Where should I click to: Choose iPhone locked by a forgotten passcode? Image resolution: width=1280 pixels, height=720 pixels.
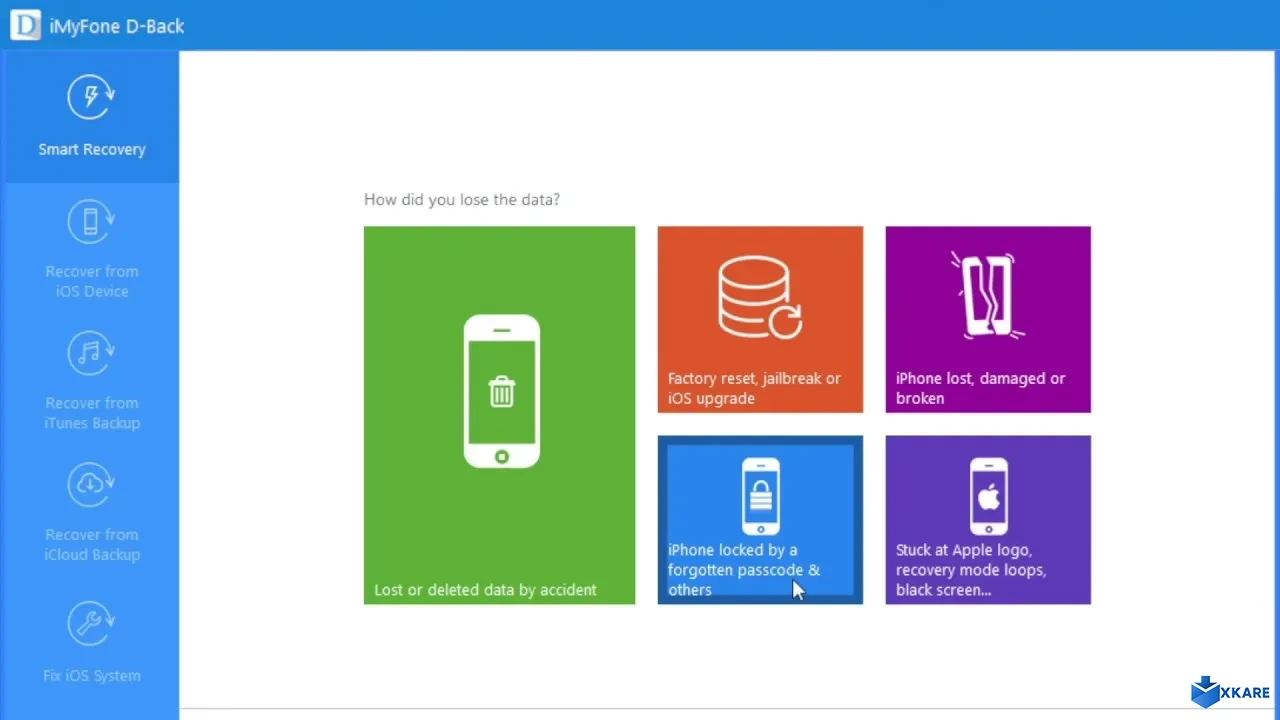760,520
